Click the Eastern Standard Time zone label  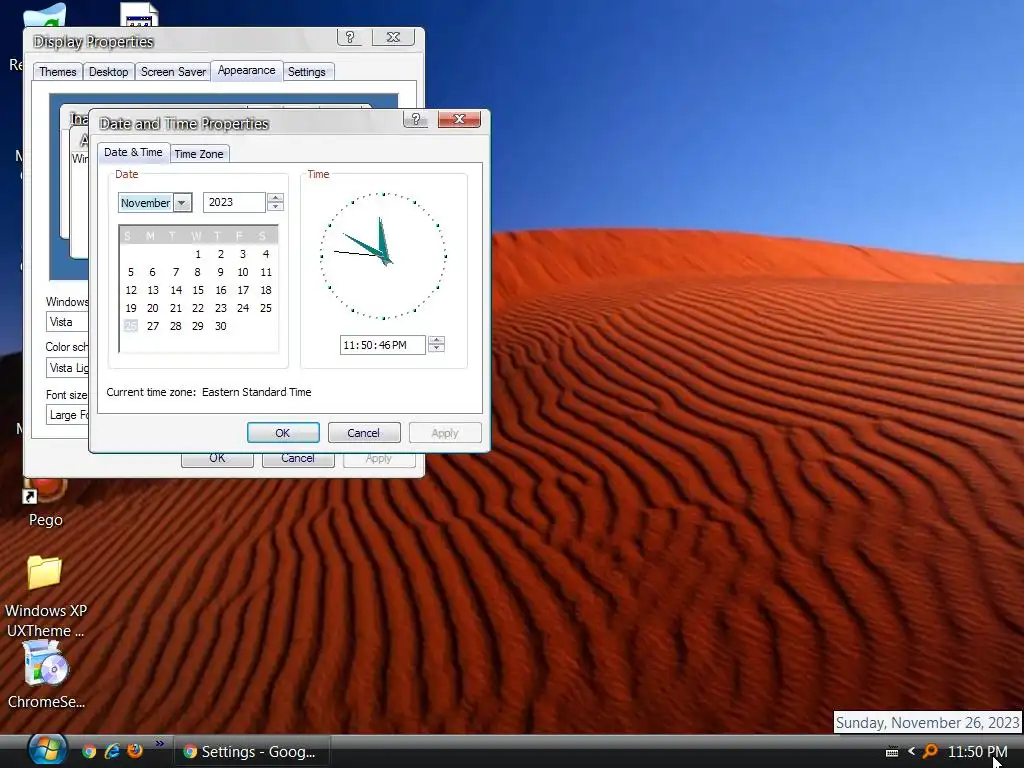257,392
